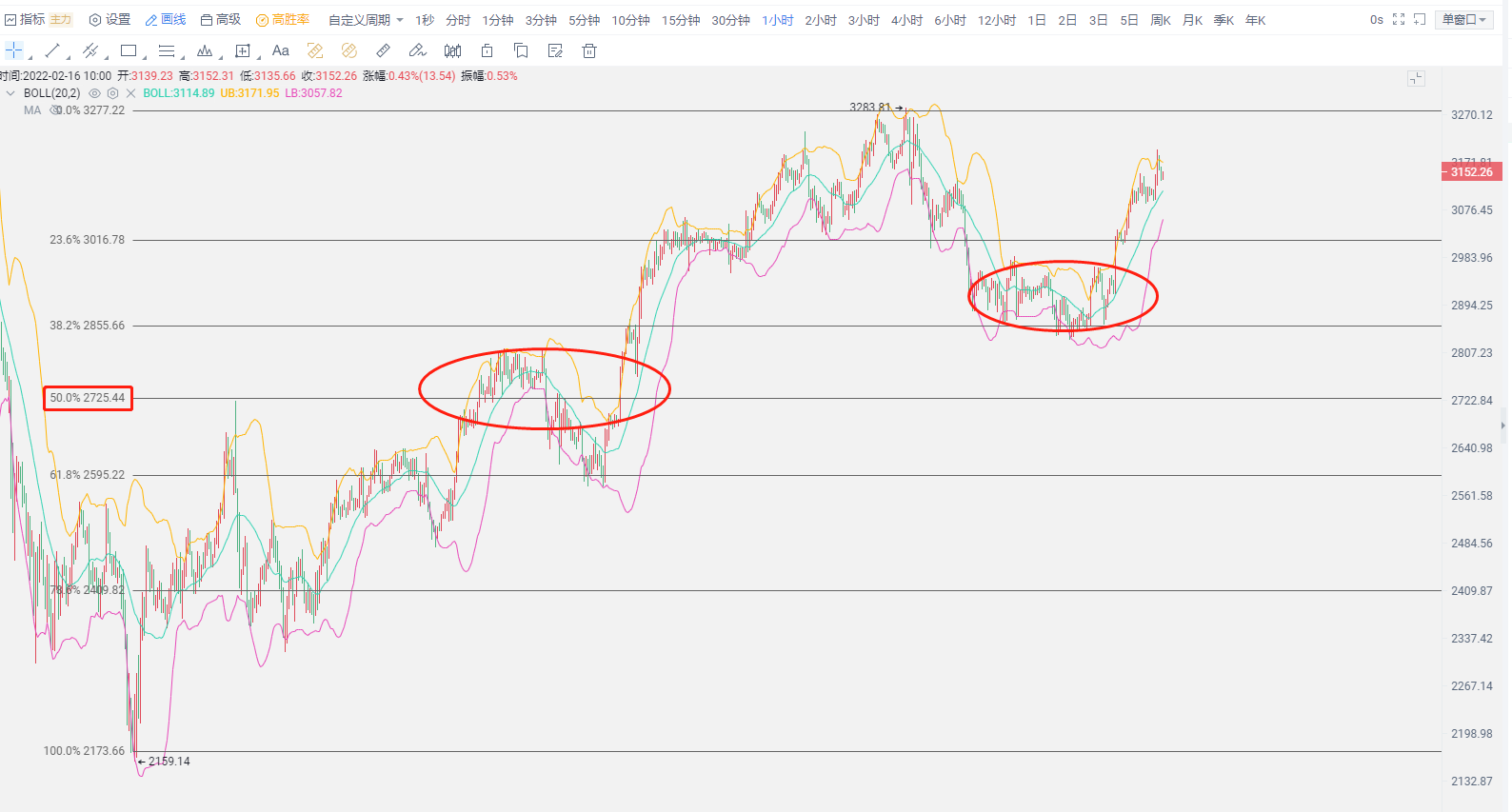The width and height of the screenshot is (1512, 812).
Task: Switch to the 3小时 timeframe
Action: coord(865,20)
